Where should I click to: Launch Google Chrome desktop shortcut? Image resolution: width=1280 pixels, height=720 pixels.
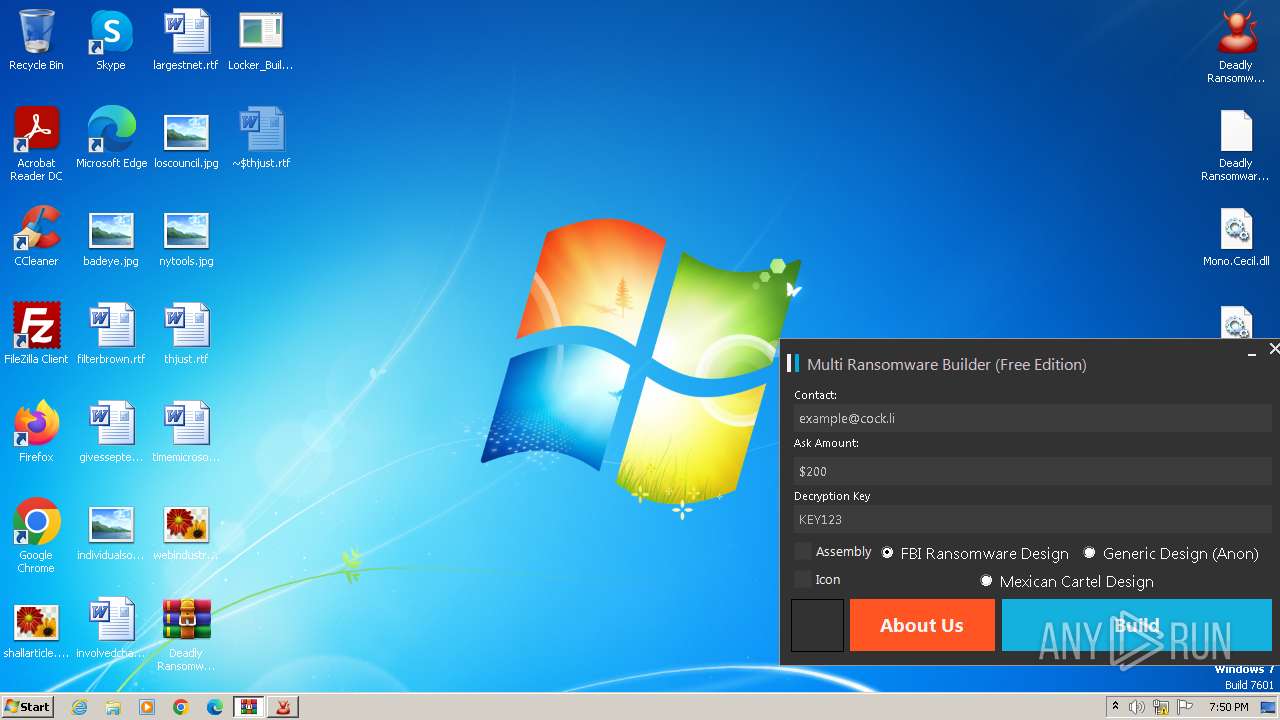[36, 537]
